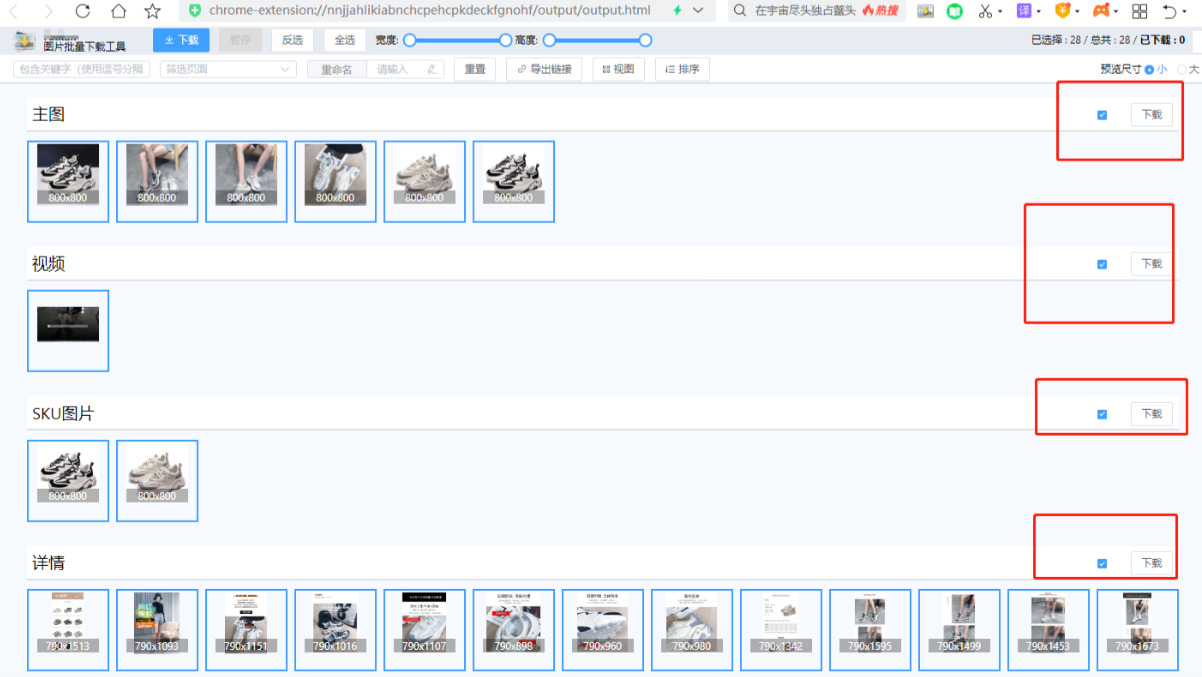The height and width of the screenshot is (677, 1202).
Task: Select the 大 preview size radio
Action: [1181, 70]
